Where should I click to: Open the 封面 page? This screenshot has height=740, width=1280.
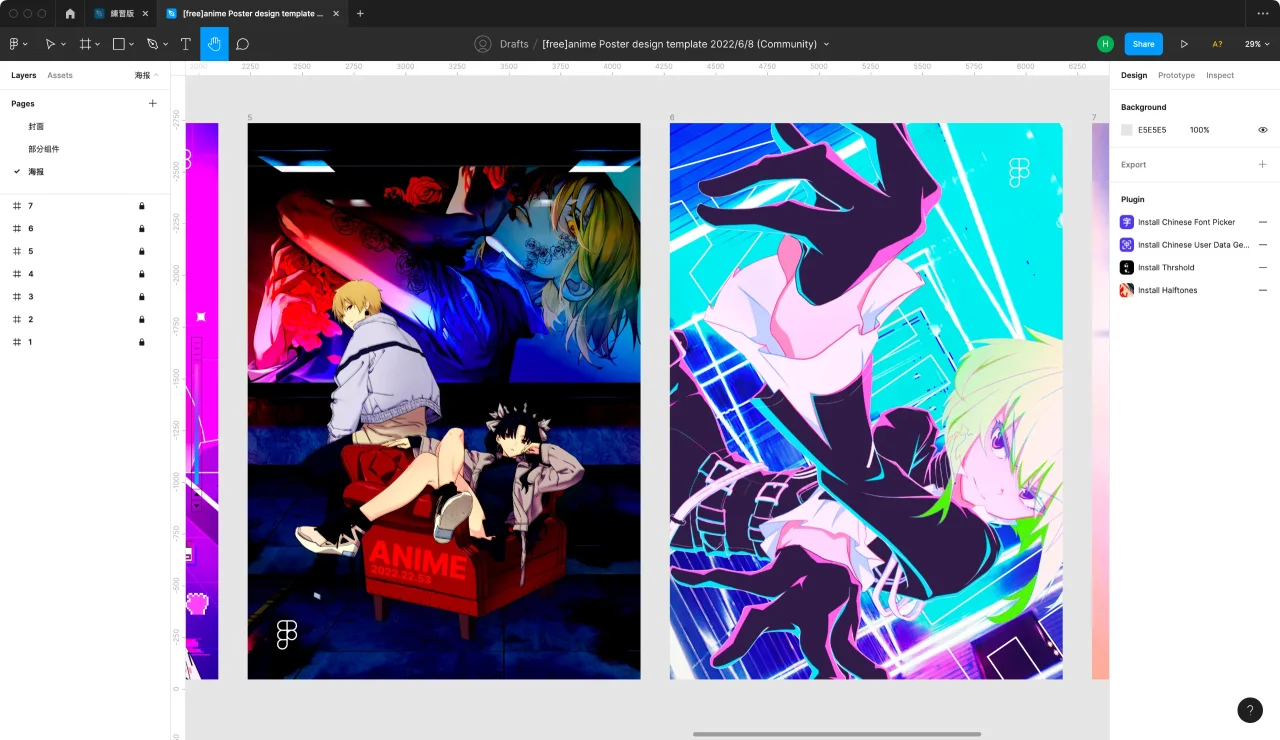point(36,126)
